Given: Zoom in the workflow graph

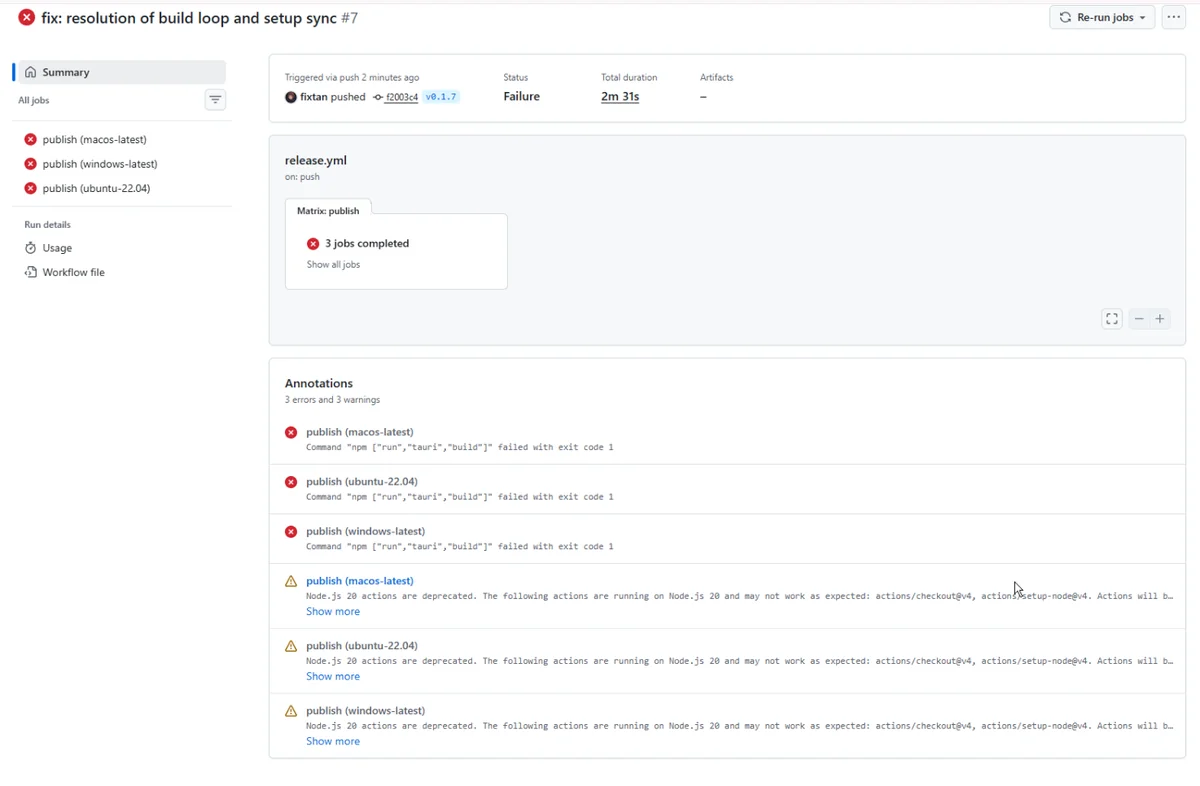Looking at the screenshot, I should pyautogui.click(x=1160, y=319).
